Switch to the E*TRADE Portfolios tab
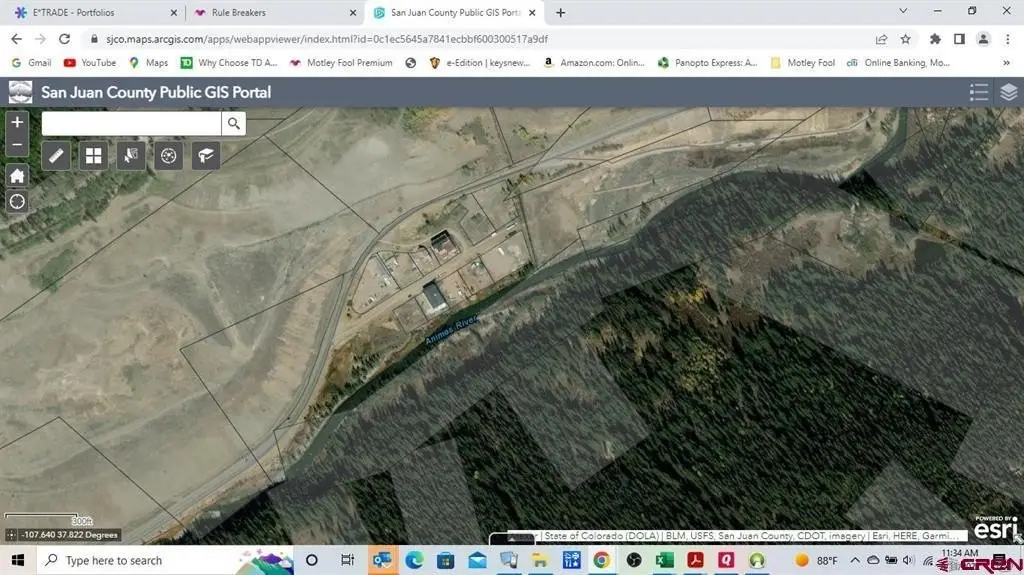1024x575 pixels. click(x=90, y=13)
